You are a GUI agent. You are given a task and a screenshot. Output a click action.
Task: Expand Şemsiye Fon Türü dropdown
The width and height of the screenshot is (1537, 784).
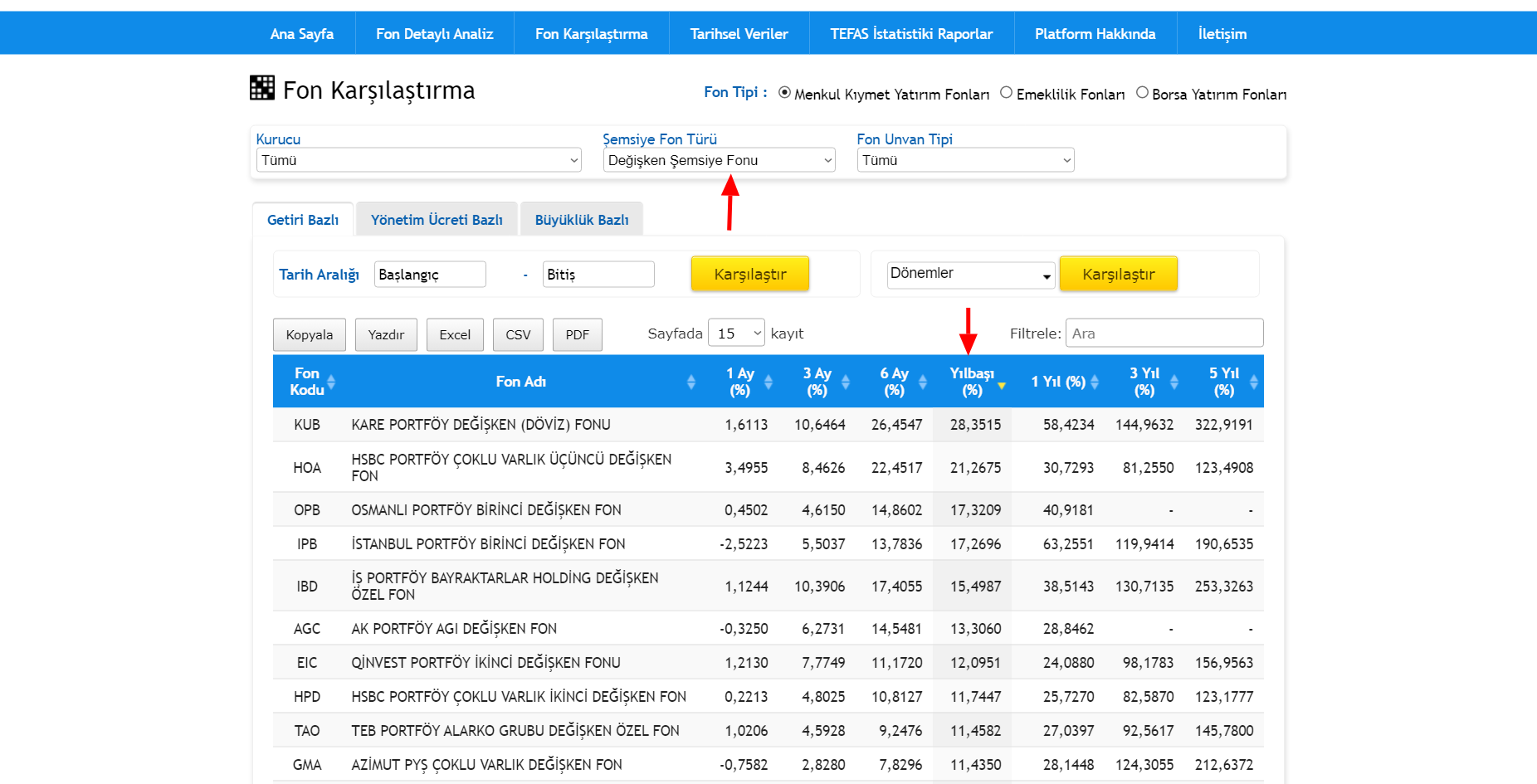pyautogui.click(x=719, y=160)
